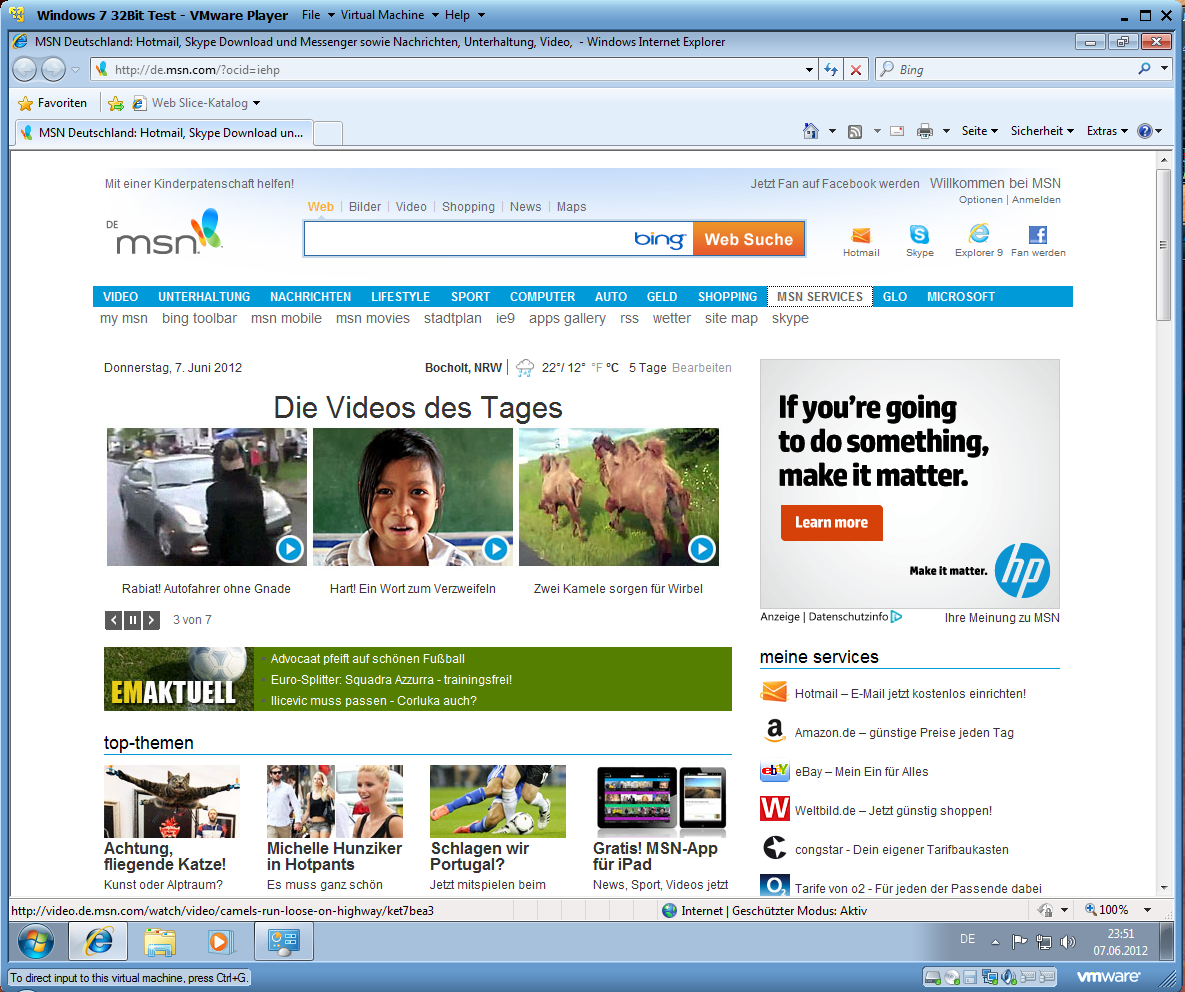Open the 5 Tage weather forecast link

648,368
